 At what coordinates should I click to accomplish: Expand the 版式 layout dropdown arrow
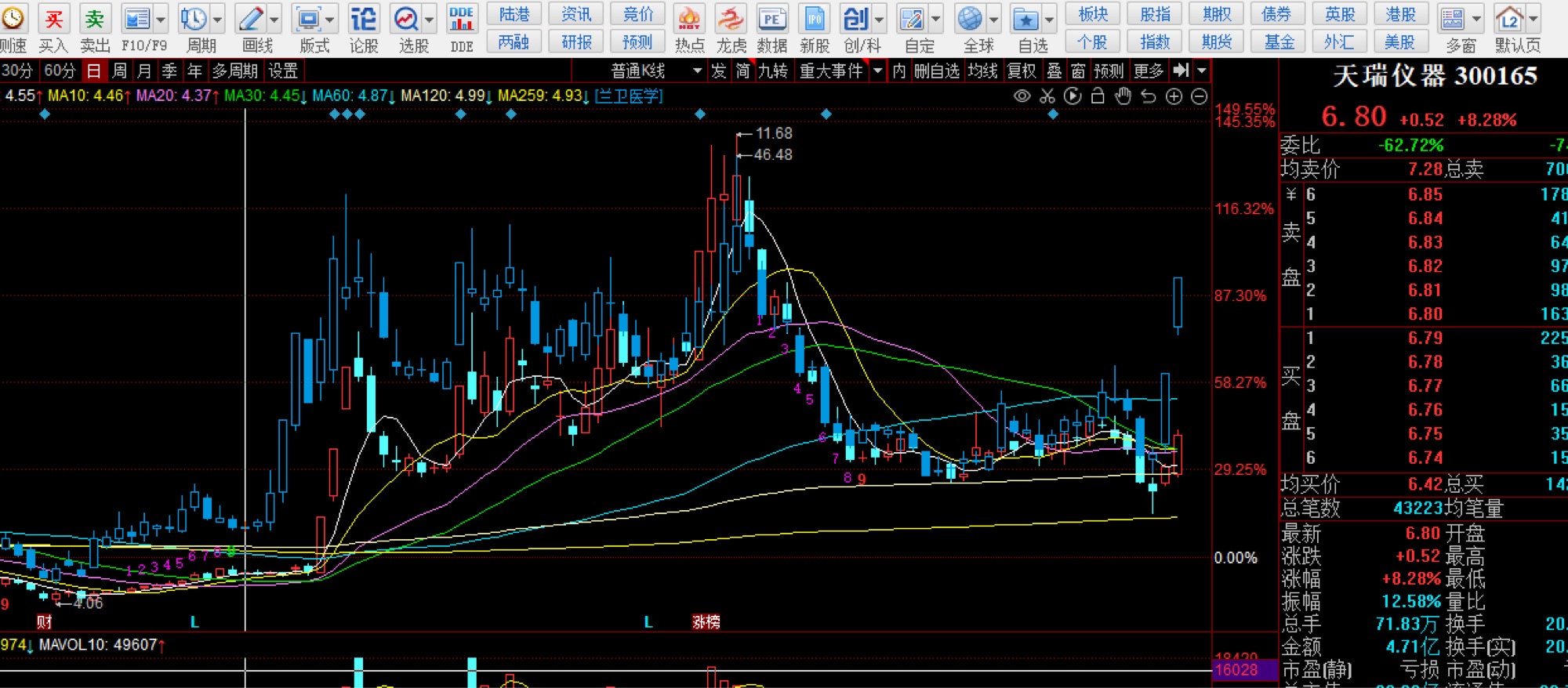(330, 19)
